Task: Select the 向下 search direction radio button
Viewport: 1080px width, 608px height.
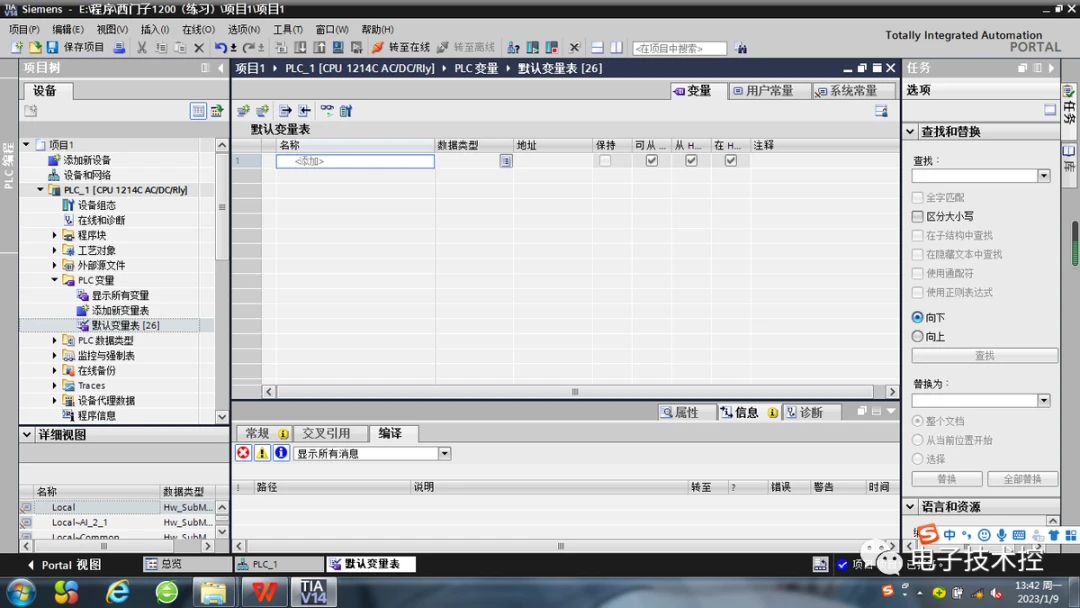Action: [917, 317]
